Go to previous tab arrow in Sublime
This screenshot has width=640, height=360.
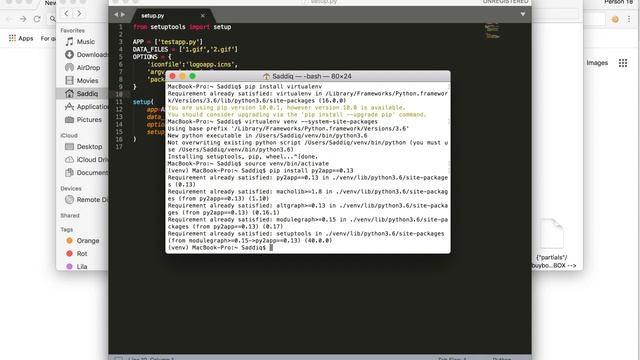(x=116, y=15)
